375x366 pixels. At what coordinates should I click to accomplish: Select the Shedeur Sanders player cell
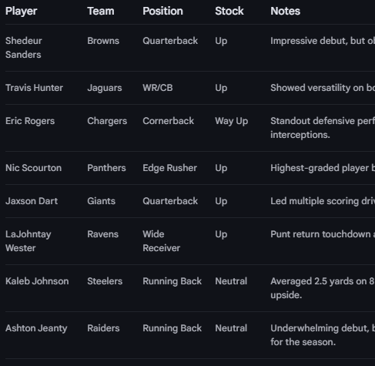point(24,48)
